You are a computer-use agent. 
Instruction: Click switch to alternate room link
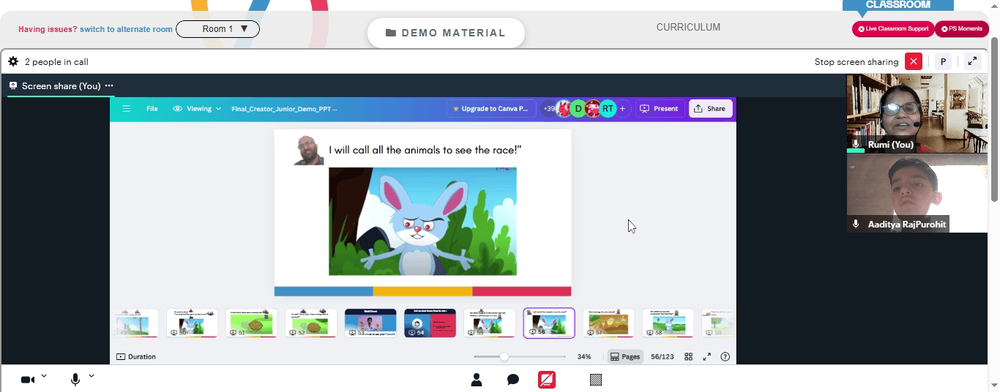point(126,29)
